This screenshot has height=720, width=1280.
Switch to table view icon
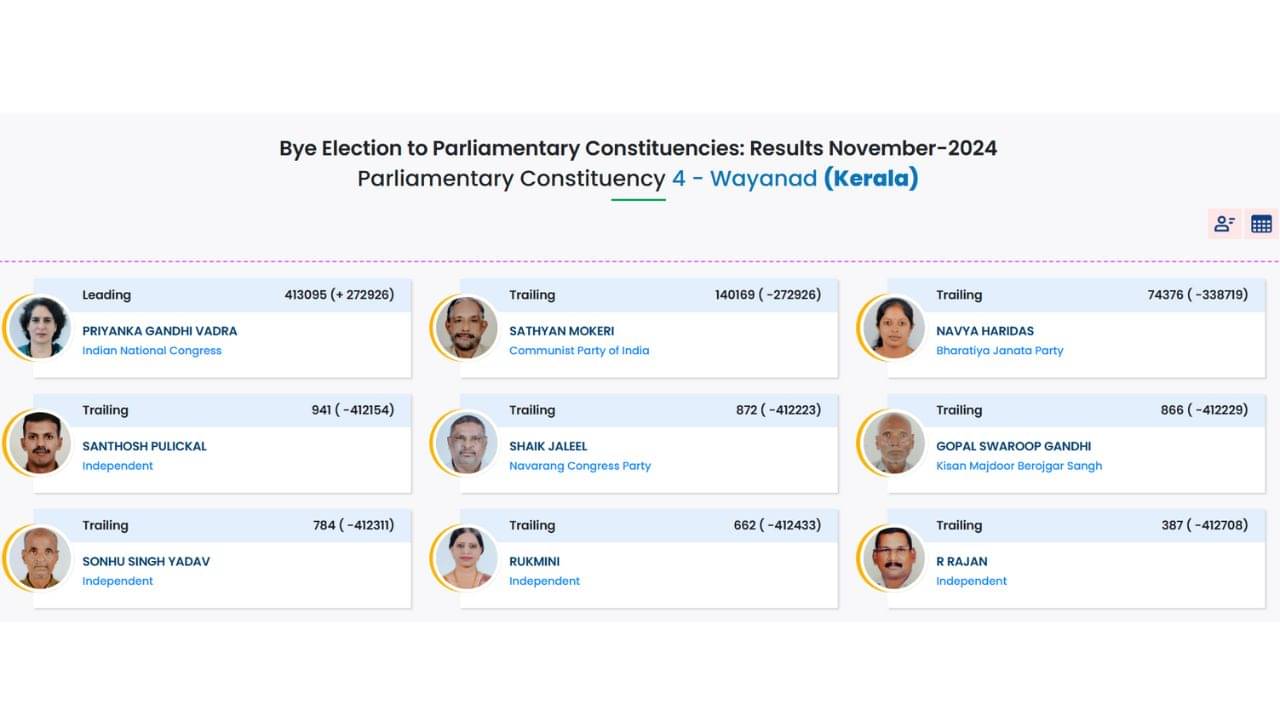tap(1261, 224)
